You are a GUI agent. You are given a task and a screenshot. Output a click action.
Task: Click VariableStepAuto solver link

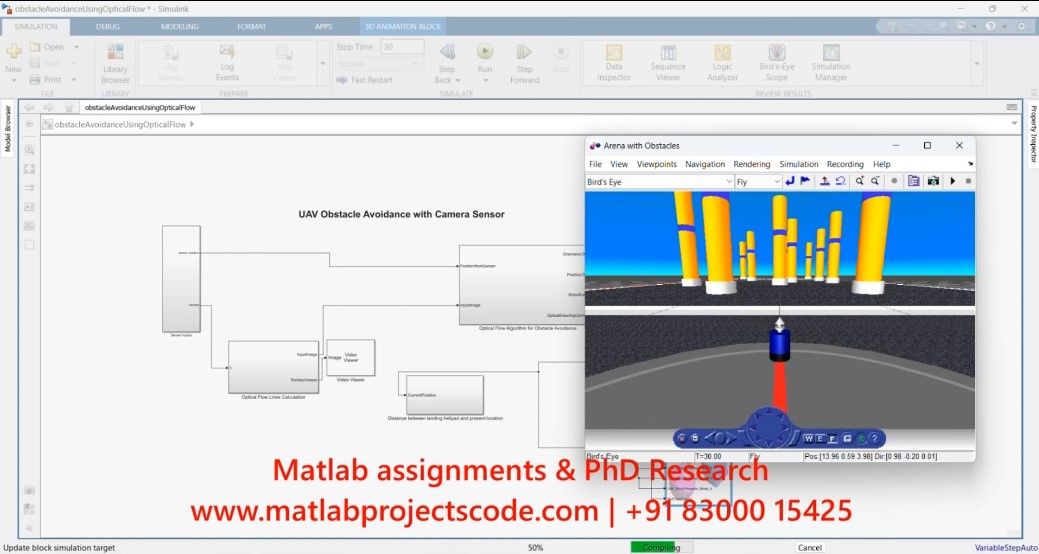click(x=1007, y=548)
